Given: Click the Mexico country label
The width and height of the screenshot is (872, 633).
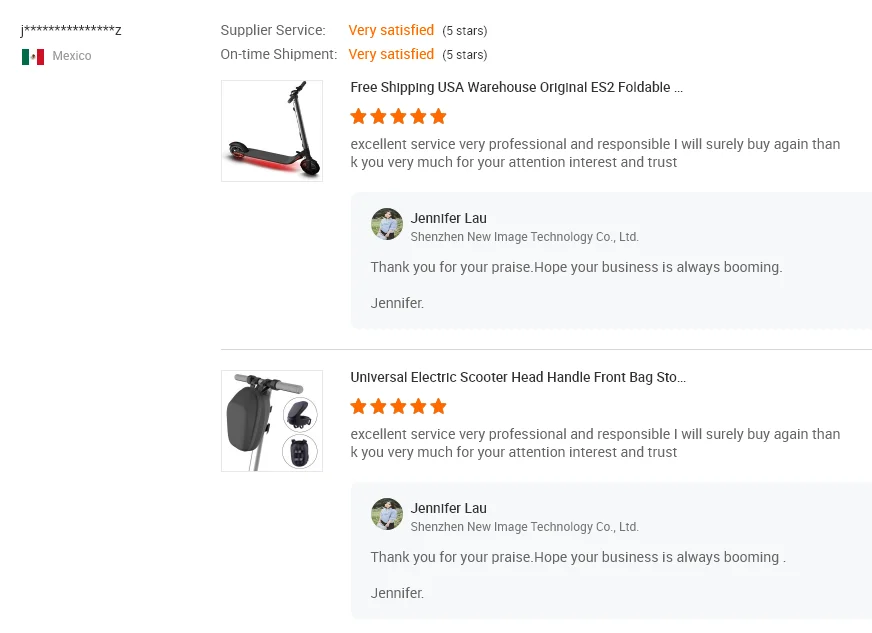Looking at the screenshot, I should (72, 57).
